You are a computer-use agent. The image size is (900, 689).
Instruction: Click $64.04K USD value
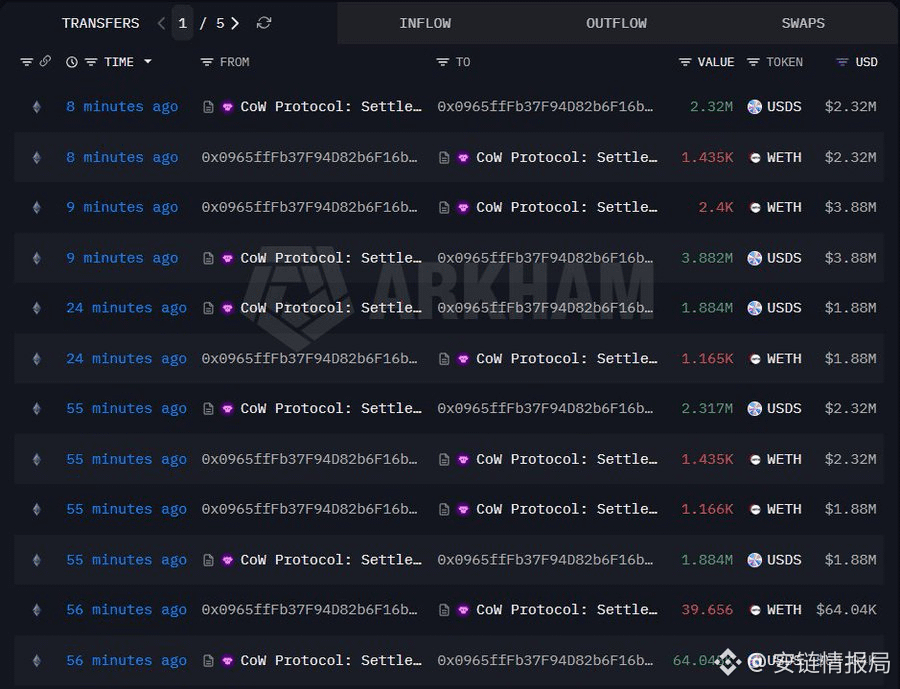pyautogui.click(x=846, y=610)
